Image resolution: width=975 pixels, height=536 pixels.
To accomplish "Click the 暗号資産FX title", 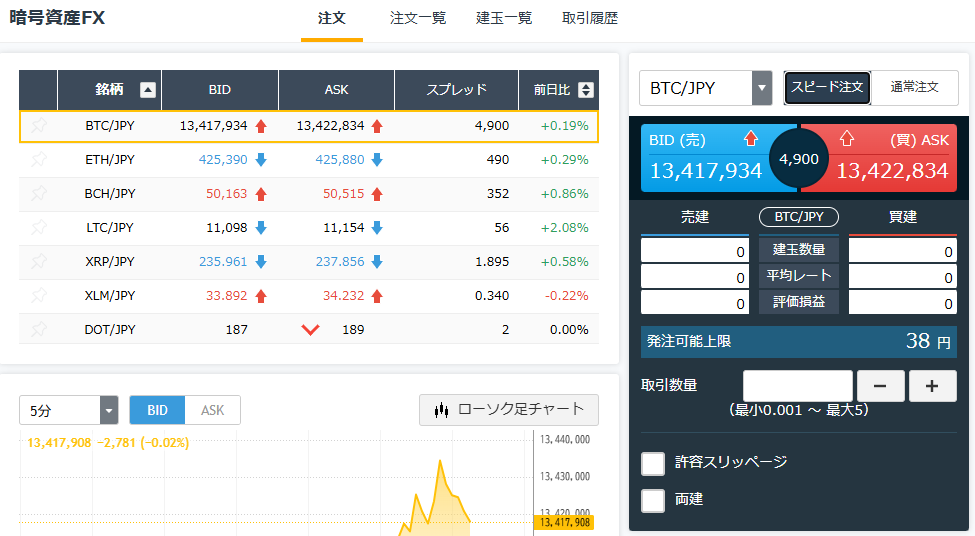I will pos(57,17).
